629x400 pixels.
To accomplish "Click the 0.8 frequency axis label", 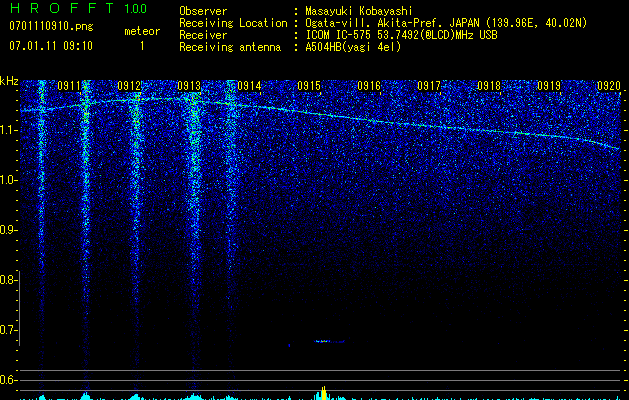I will (8, 280).
